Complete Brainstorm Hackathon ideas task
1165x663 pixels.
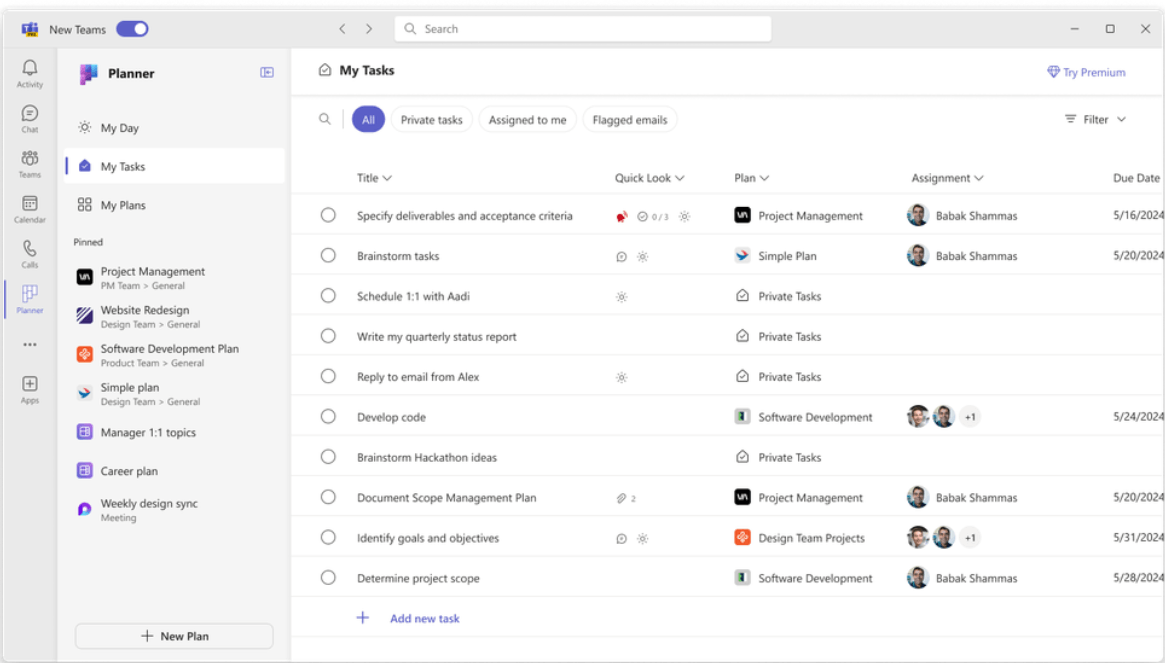(x=328, y=456)
